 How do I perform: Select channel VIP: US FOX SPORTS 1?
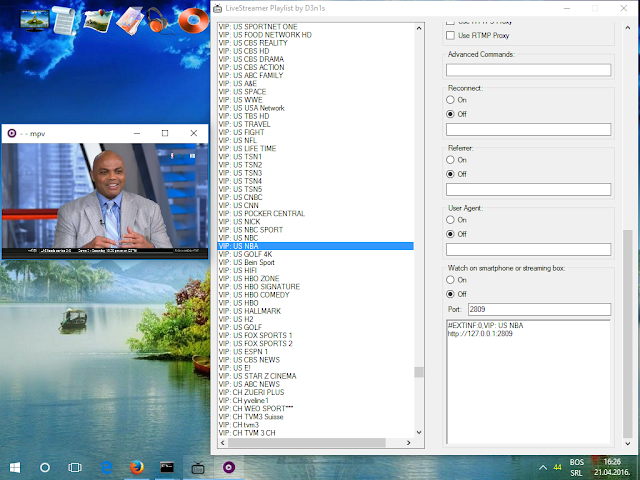[x=316, y=335]
